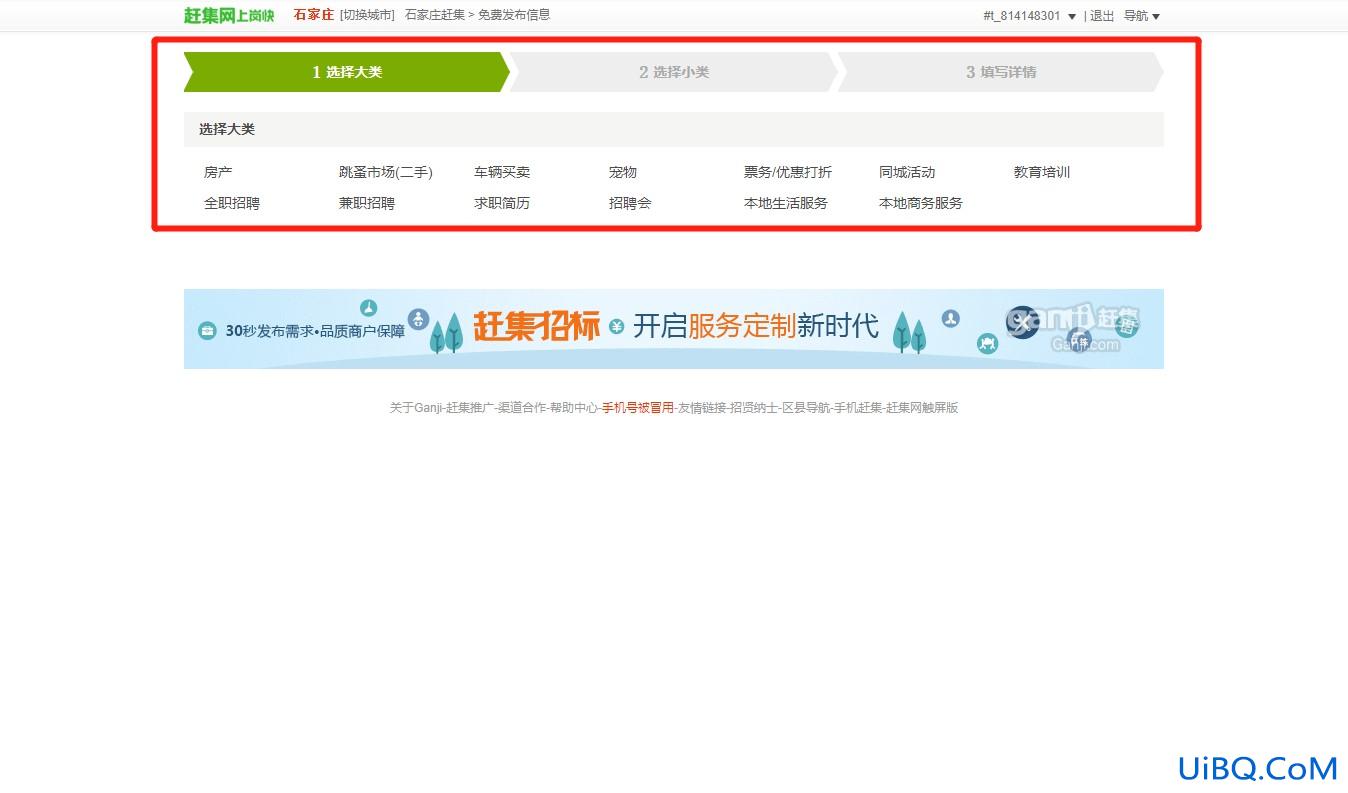
Task: Open the 区县导航 footer link
Action: 806,408
